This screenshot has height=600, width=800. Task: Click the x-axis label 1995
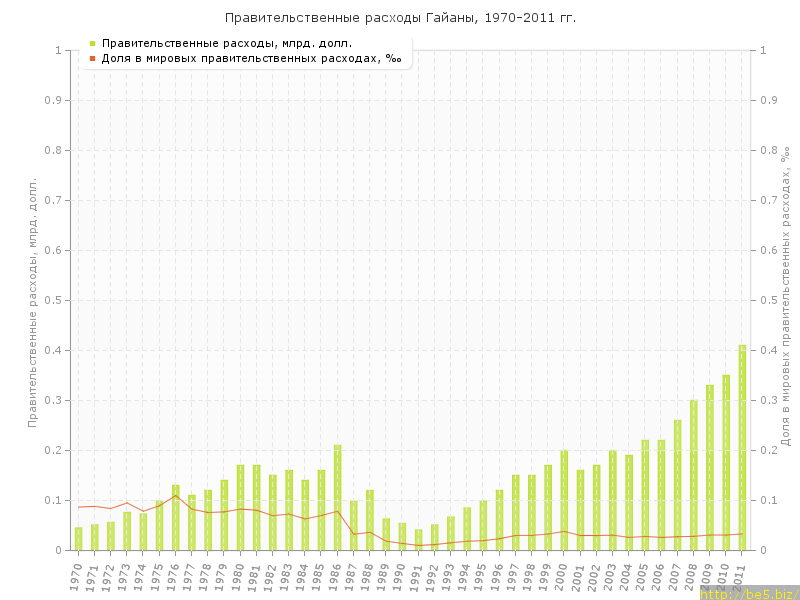[x=482, y=576]
